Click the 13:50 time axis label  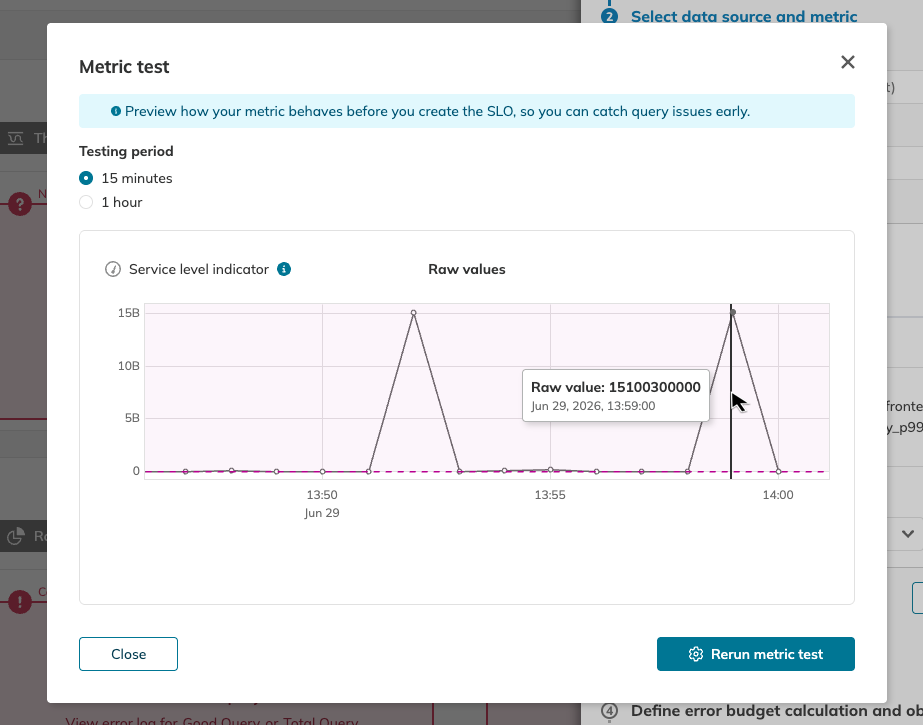(x=322, y=495)
